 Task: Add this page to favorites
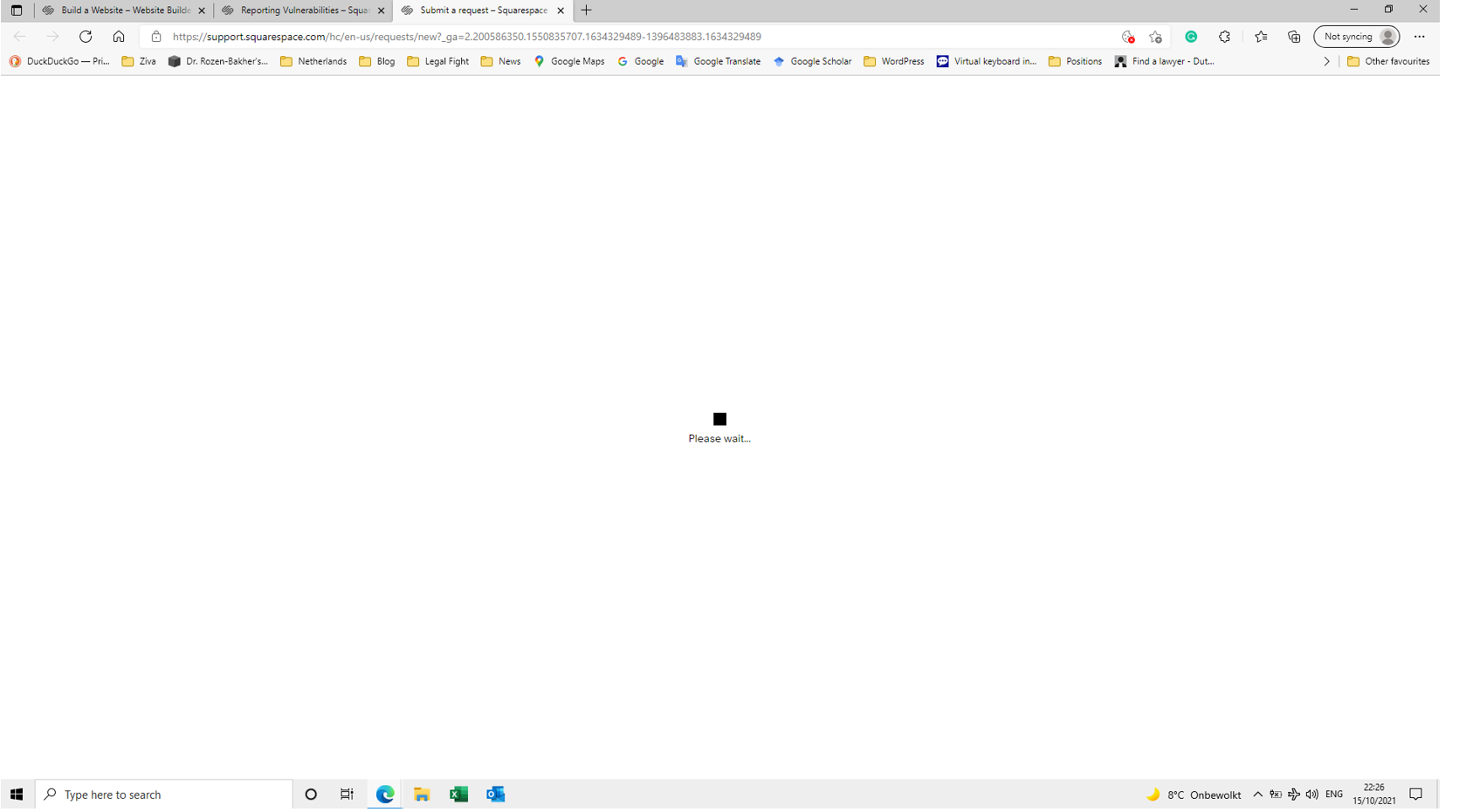1154,37
